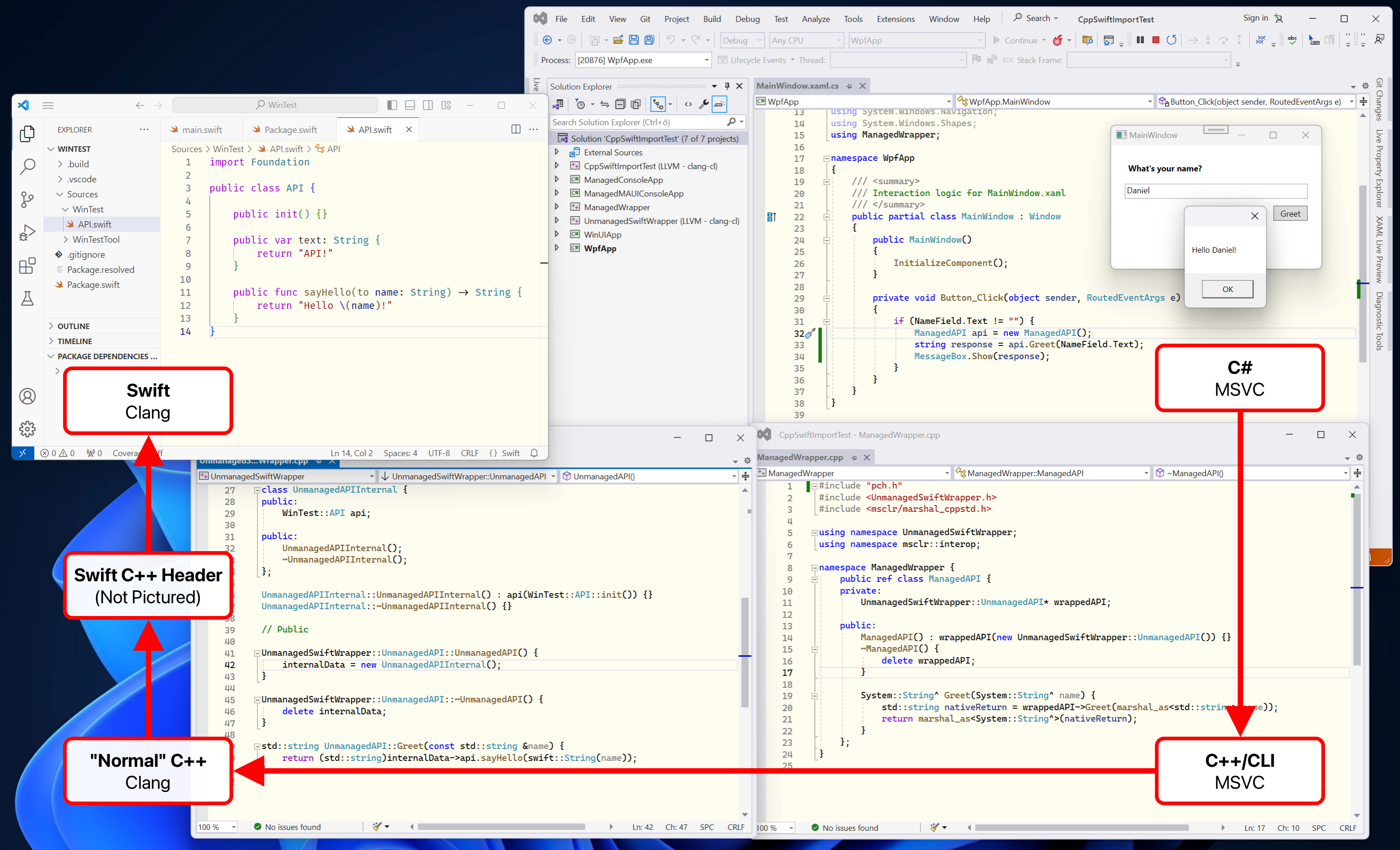The width and height of the screenshot is (1400, 850).
Task: Expand the ManagedWrapper project node
Action: click(x=557, y=207)
